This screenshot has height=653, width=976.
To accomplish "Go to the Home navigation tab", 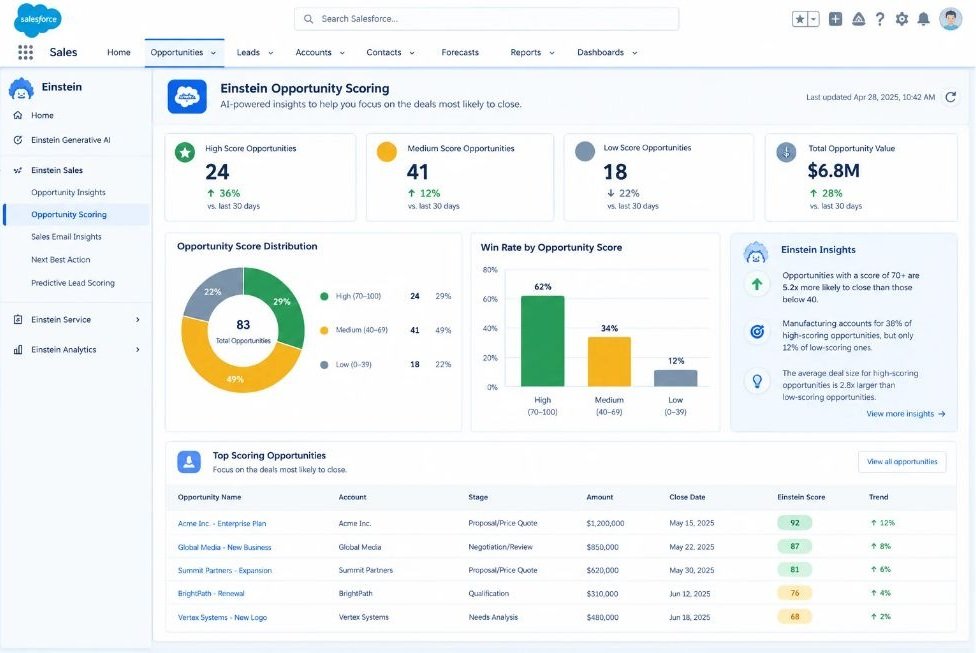I will click(119, 52).
